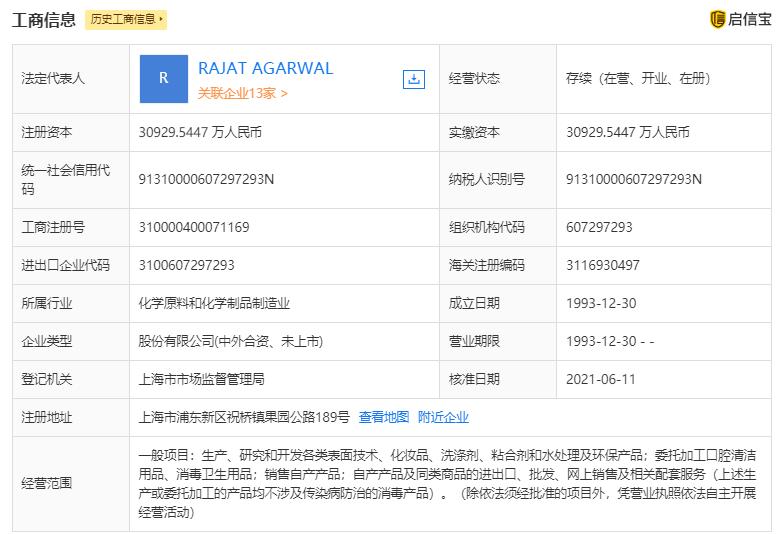
Task: Click the 海关注册编码 label cell
Action: tap(498, 266)
